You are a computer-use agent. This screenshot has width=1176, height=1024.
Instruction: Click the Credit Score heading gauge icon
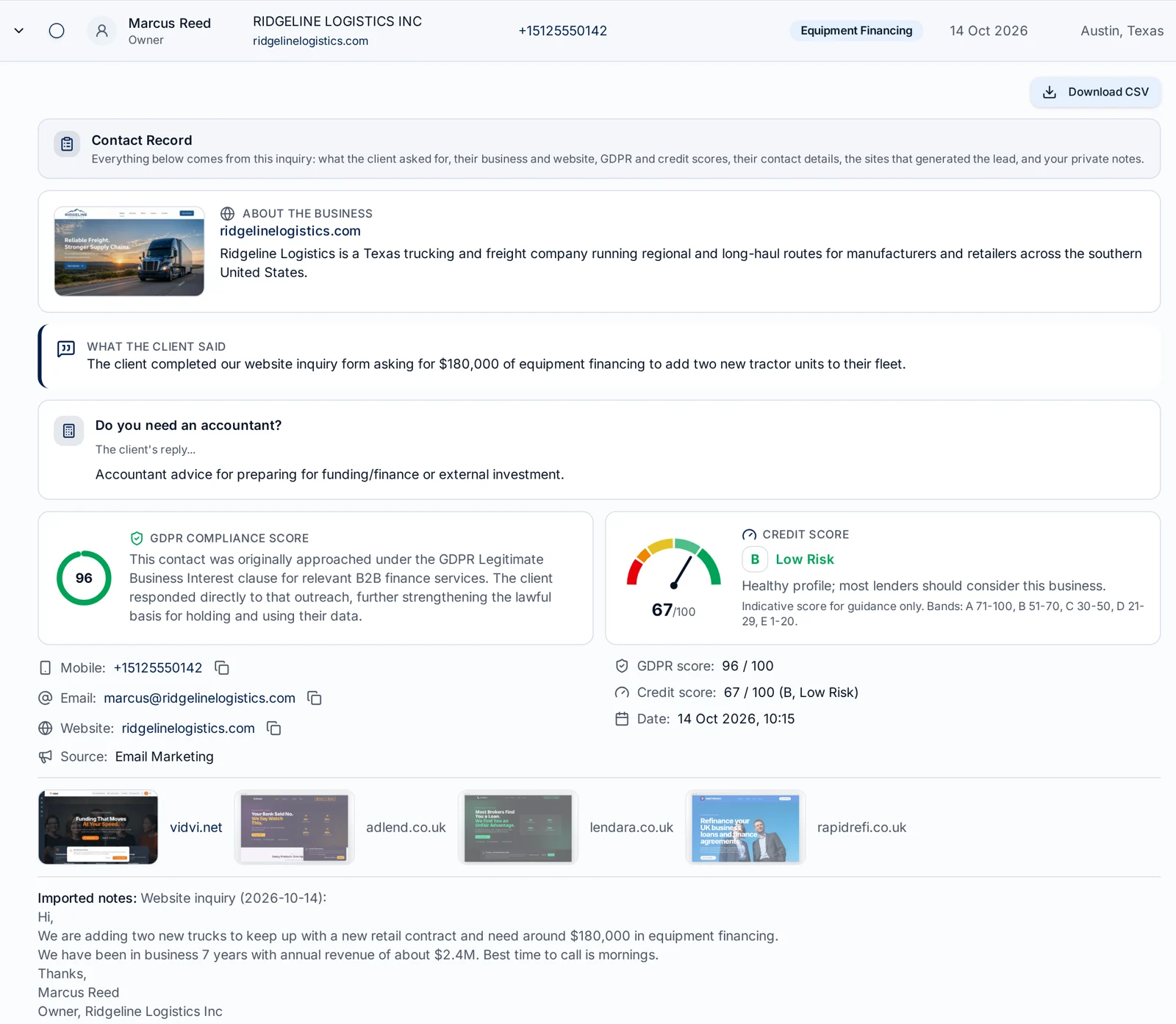pyautogui.click(x=749, y=534)
